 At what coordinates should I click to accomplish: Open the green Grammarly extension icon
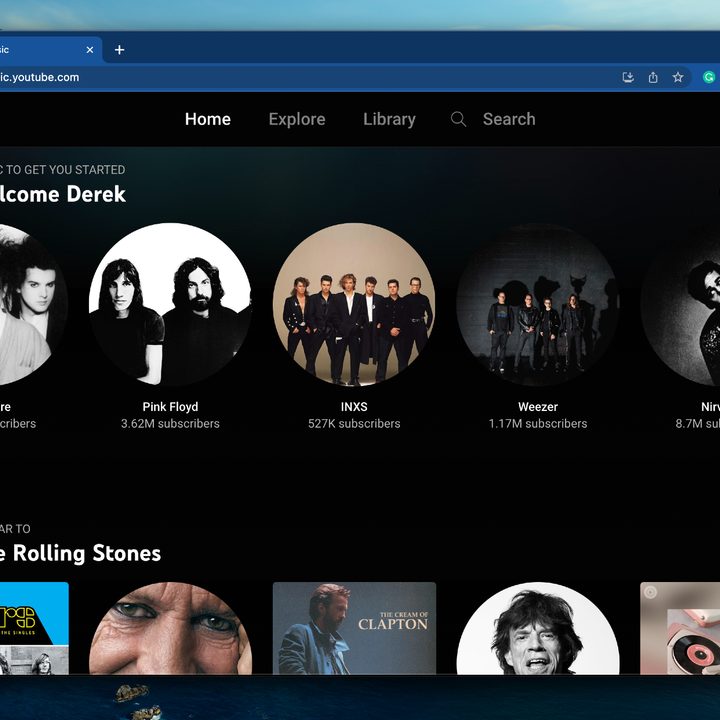pos(709,77)
